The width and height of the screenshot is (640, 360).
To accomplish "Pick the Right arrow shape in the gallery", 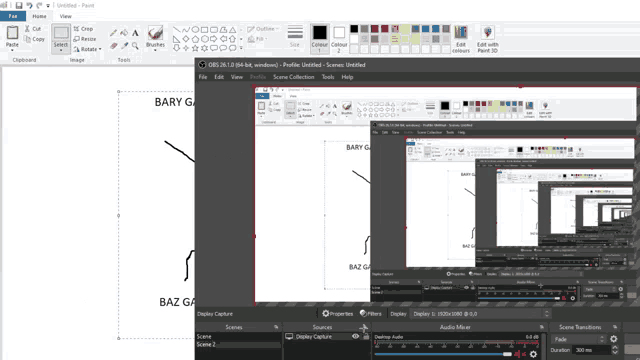I will 214,39.
